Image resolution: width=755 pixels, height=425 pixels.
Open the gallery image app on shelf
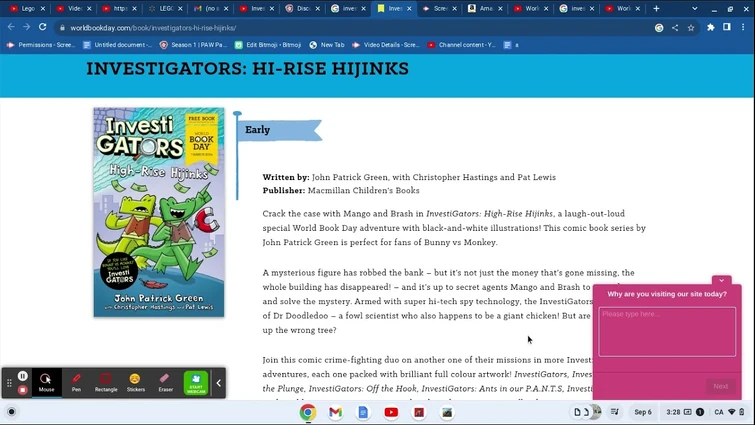(447, 412)
